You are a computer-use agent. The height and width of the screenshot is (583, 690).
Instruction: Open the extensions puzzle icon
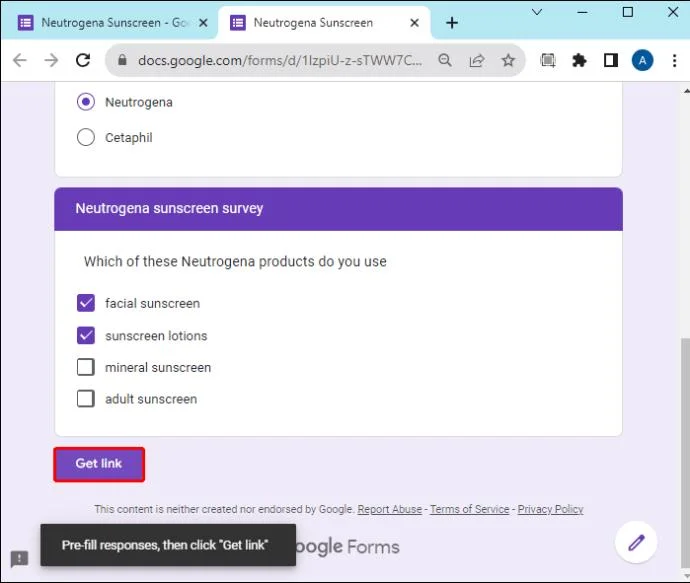point(579,60)
